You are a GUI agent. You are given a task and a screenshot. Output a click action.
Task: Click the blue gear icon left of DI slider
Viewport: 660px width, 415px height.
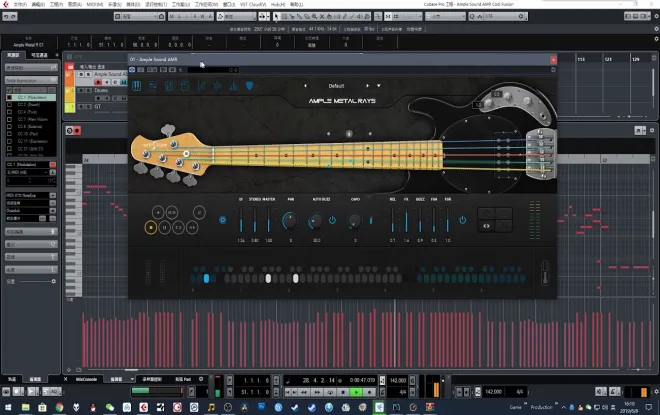[x=223, y=220]
